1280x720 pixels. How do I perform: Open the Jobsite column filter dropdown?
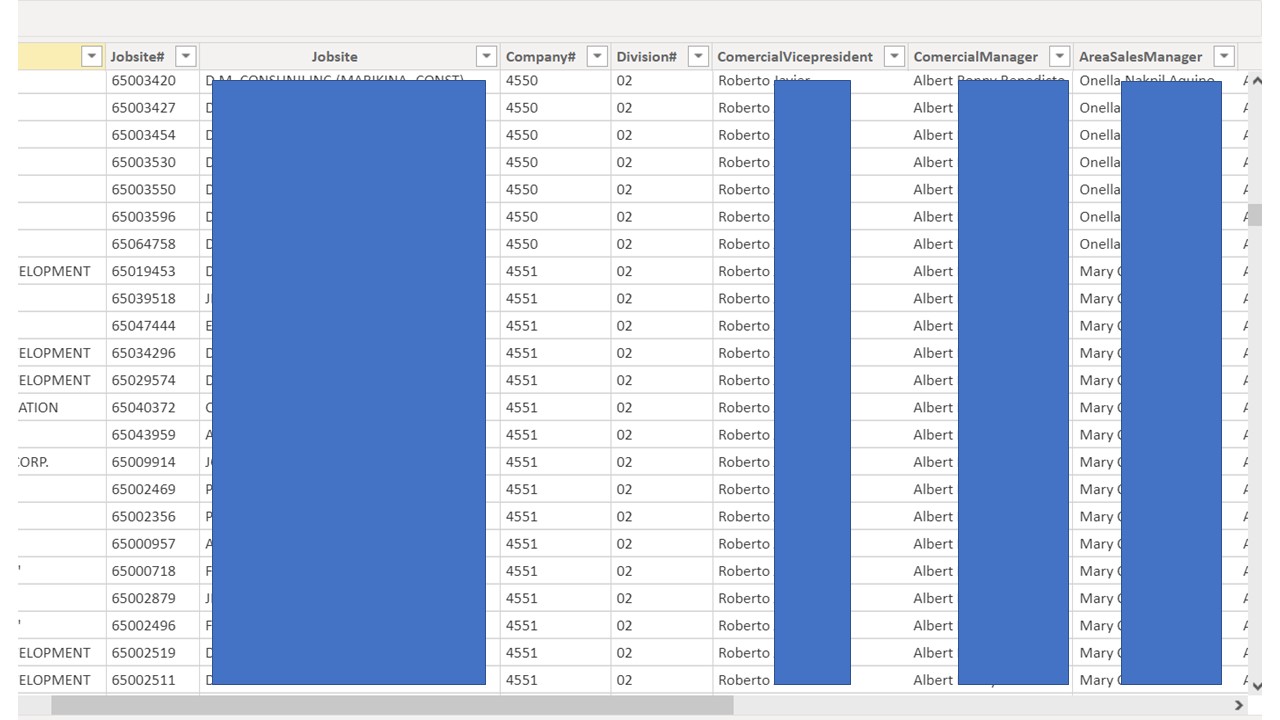[486, 57]
